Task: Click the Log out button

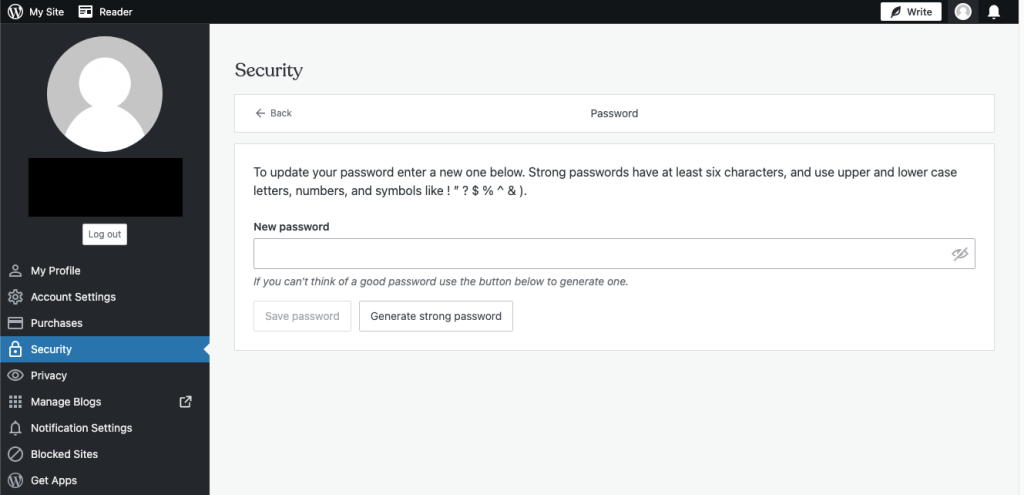Action: tap(104, 234)
